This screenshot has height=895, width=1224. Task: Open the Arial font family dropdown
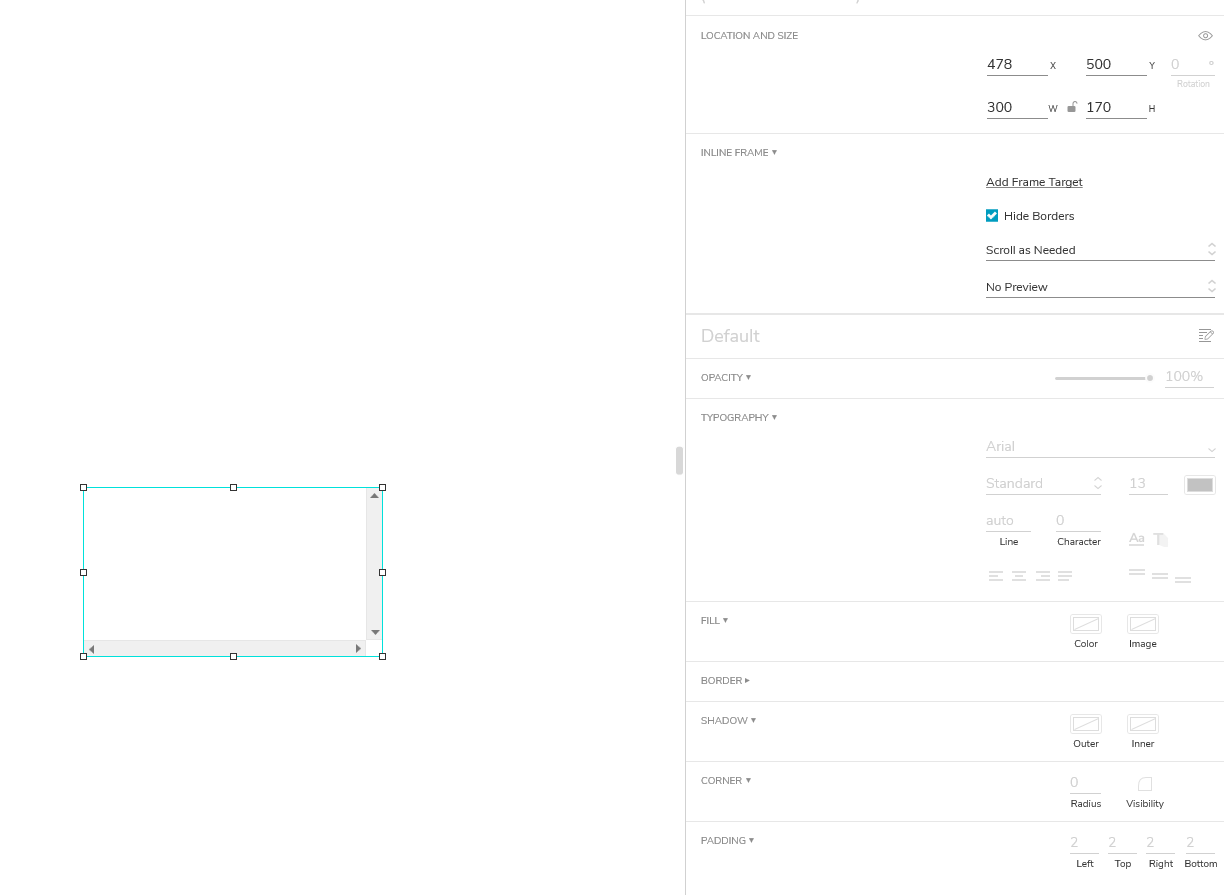[1100, 446]
